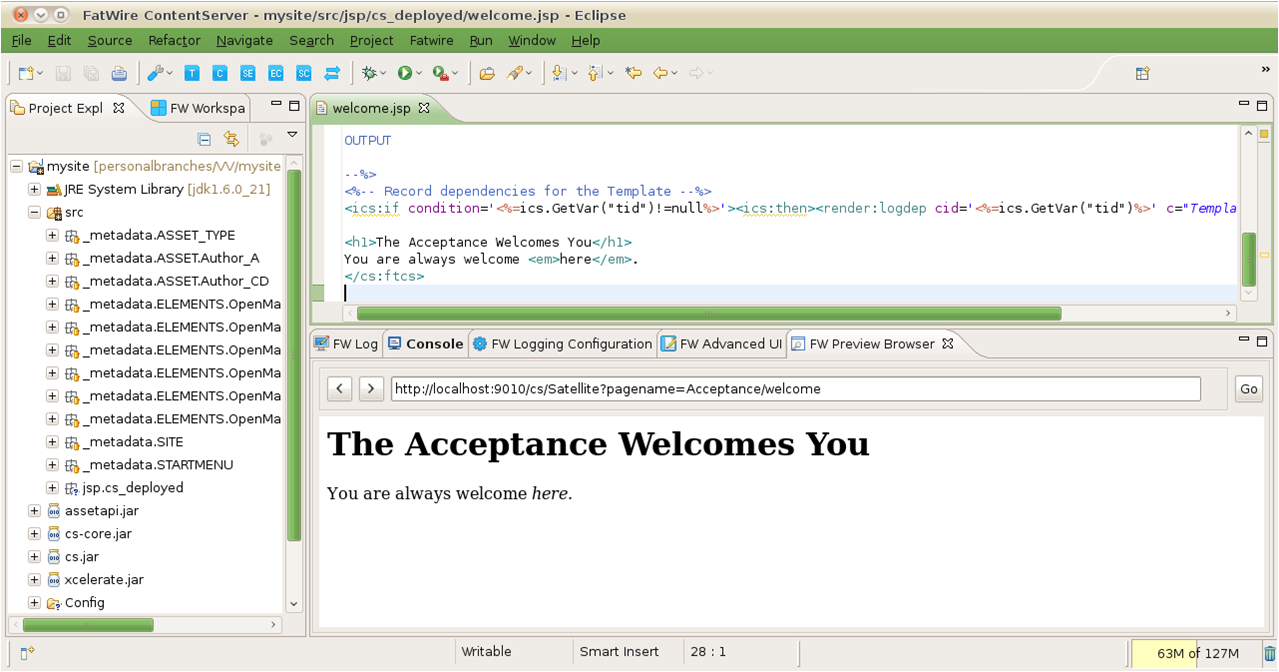Click preview browser back button
Image resolution: width=1279 pixels, height=672 pixels.
point(339,389)
